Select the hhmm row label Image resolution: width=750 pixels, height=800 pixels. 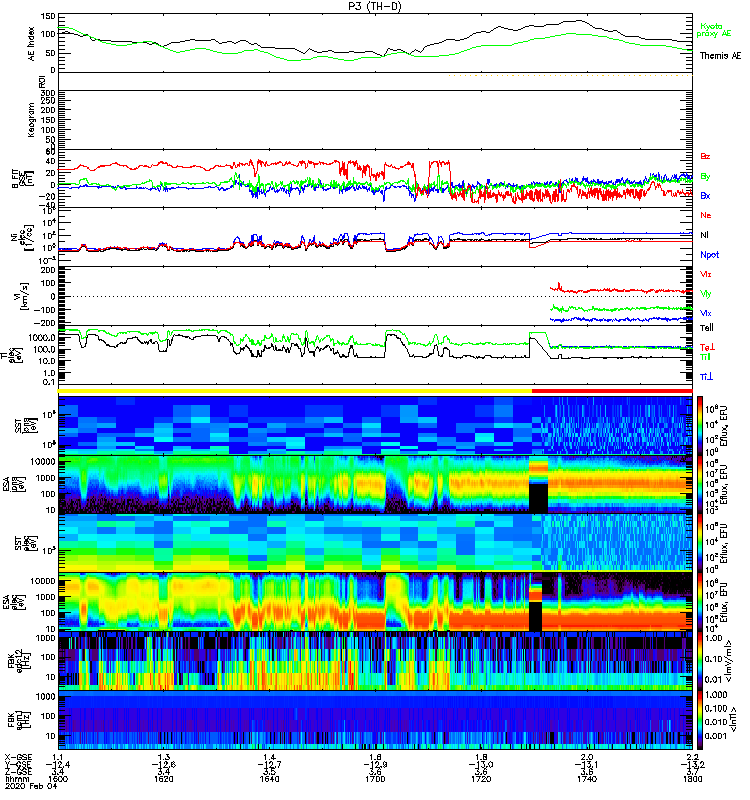[15, 779]
